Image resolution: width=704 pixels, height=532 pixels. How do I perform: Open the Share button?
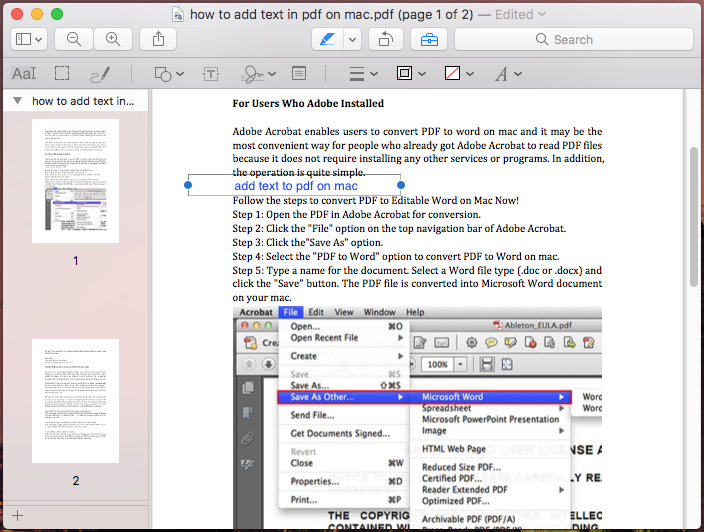coord(158,40)
